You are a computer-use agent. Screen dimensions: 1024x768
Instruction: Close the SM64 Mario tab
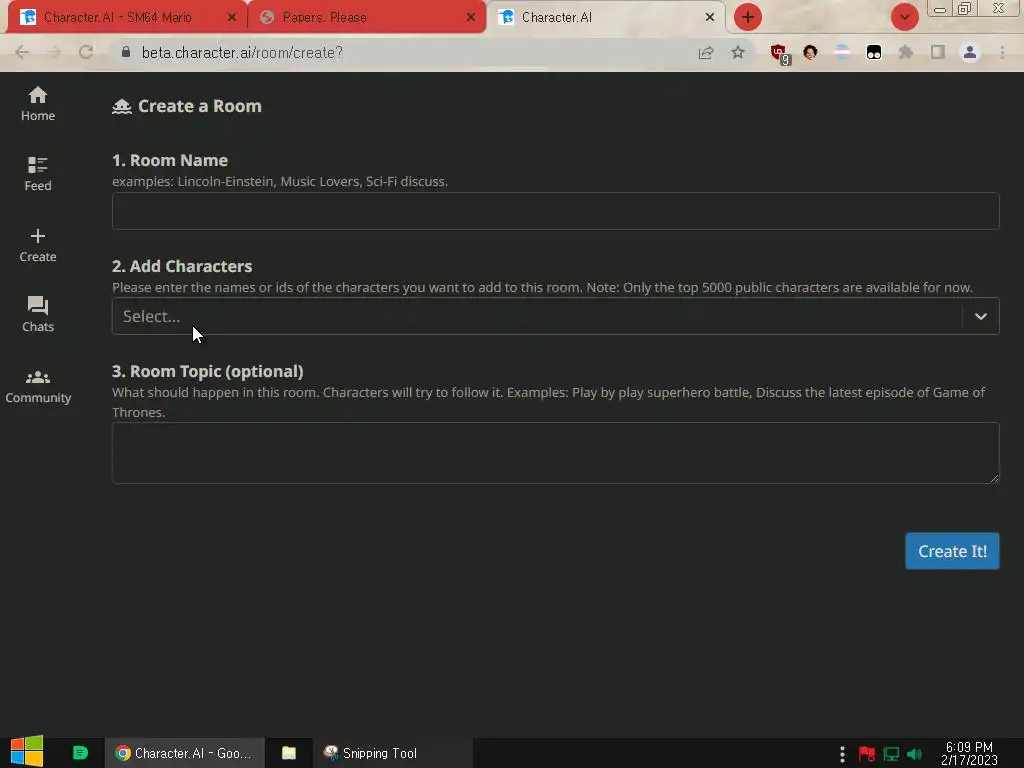point(232,18)
